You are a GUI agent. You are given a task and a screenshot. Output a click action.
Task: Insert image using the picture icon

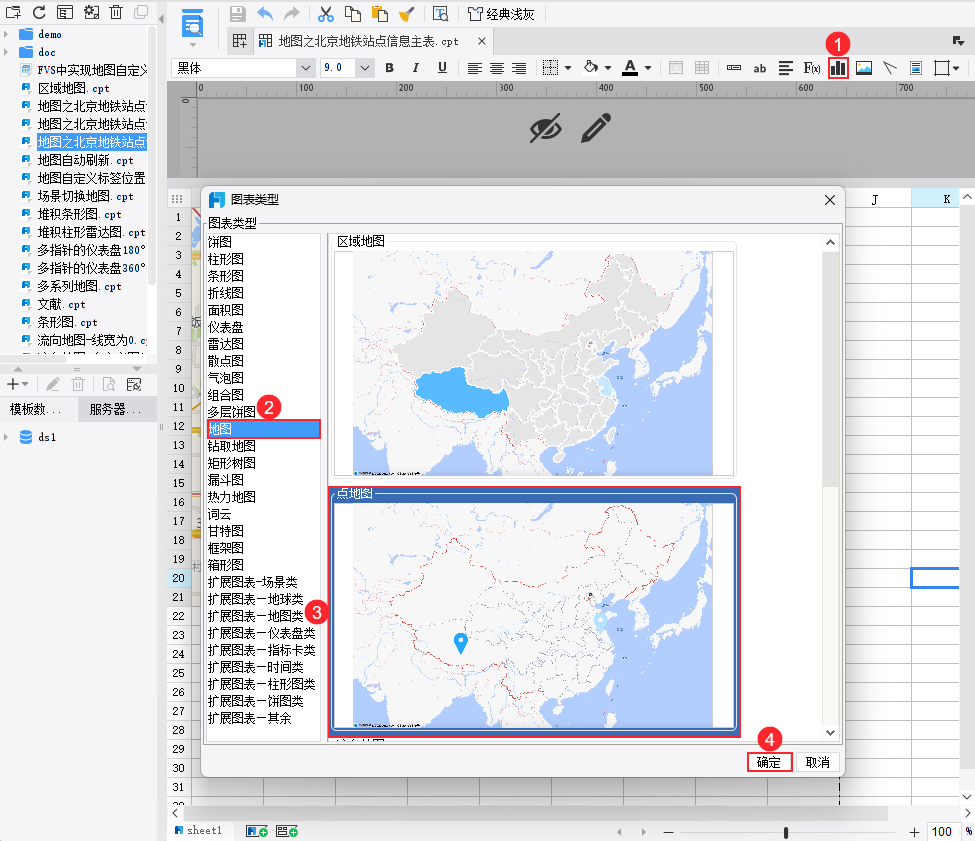864,68
